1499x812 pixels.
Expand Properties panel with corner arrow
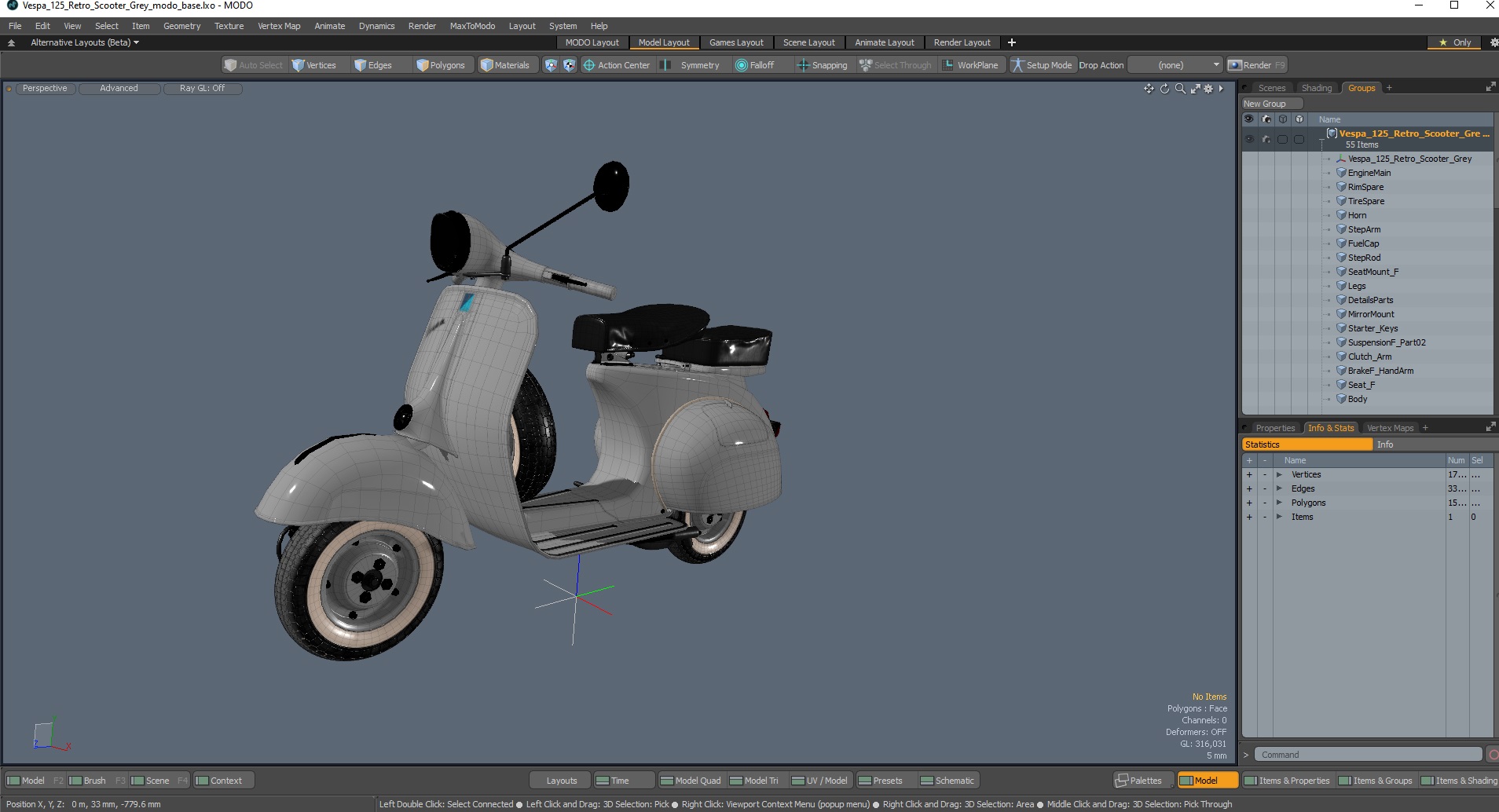coord(1490,427)
